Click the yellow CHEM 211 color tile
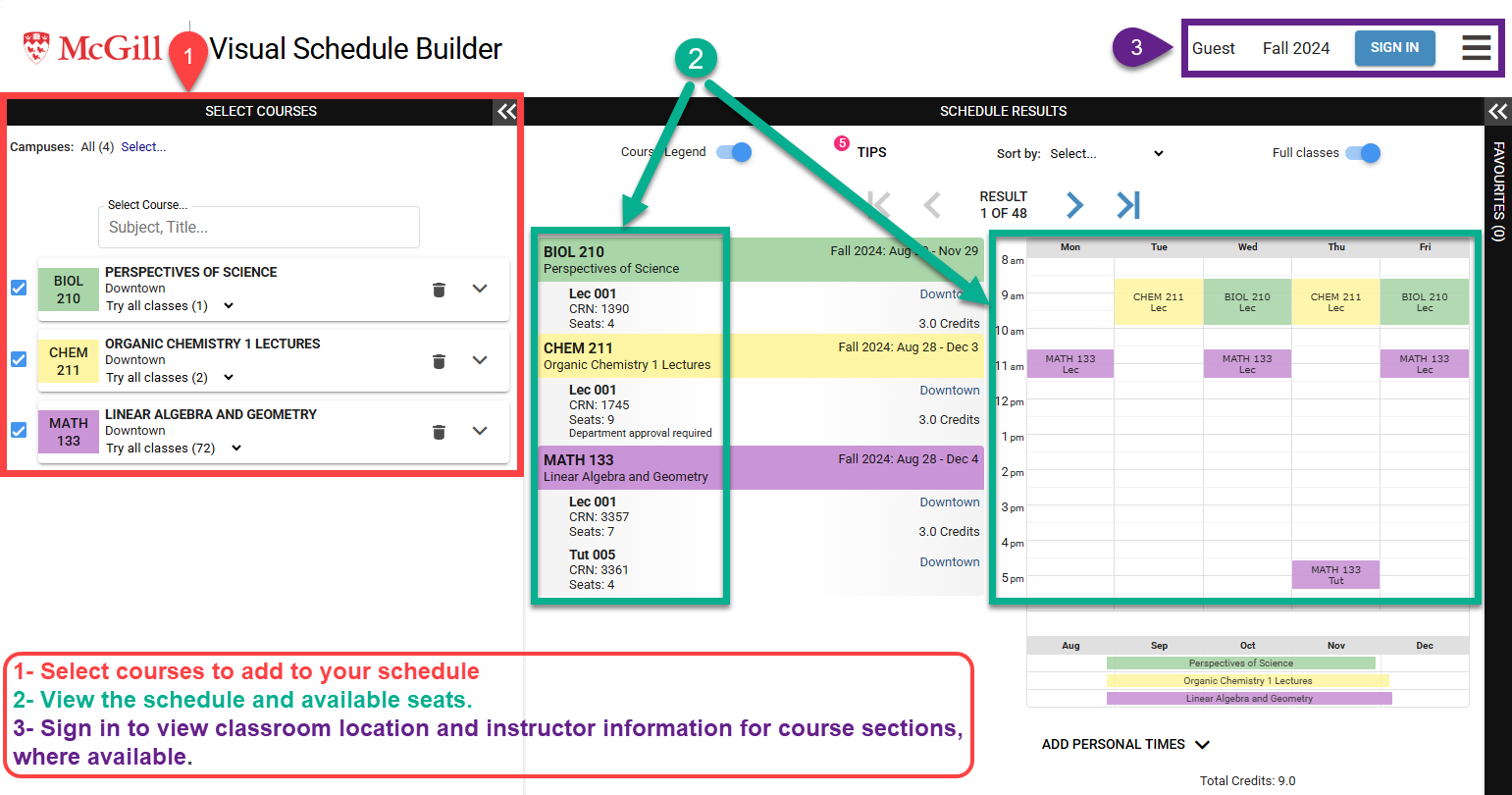This screenshot has height=795, width=1512. pos(69,361)
